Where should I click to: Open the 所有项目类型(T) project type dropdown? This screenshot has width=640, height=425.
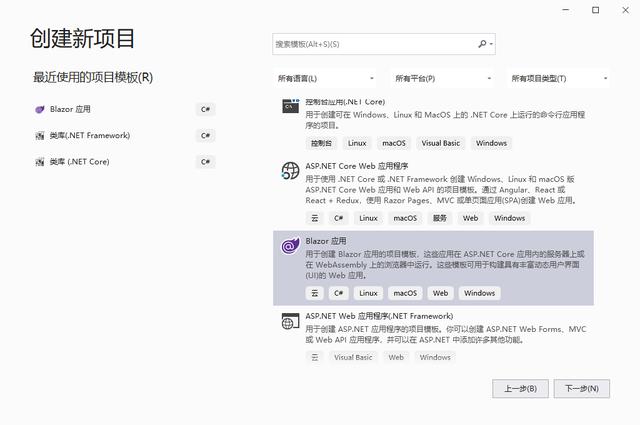(x=559, y=78)
